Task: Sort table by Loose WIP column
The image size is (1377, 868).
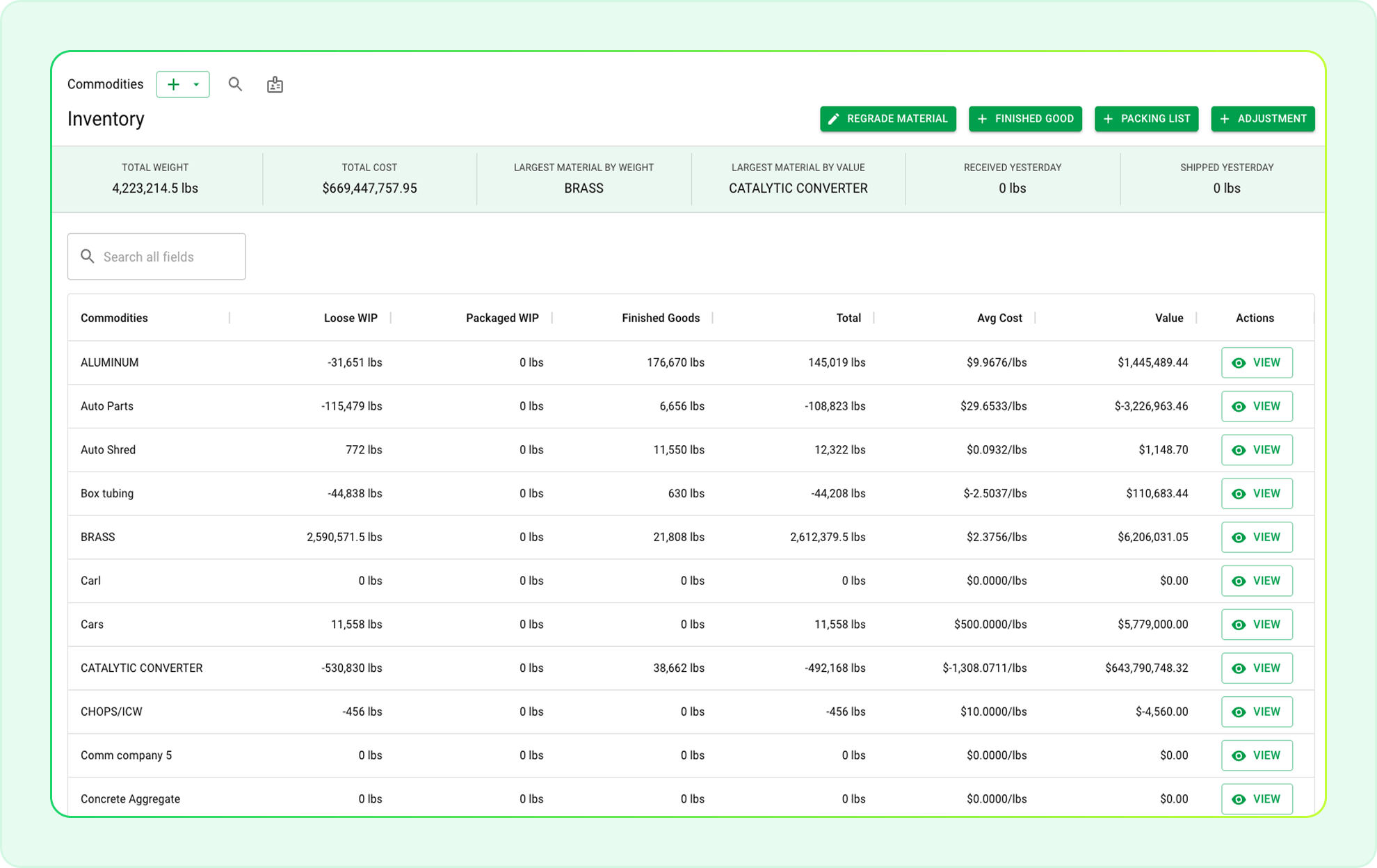Action: tap(351, 318)
